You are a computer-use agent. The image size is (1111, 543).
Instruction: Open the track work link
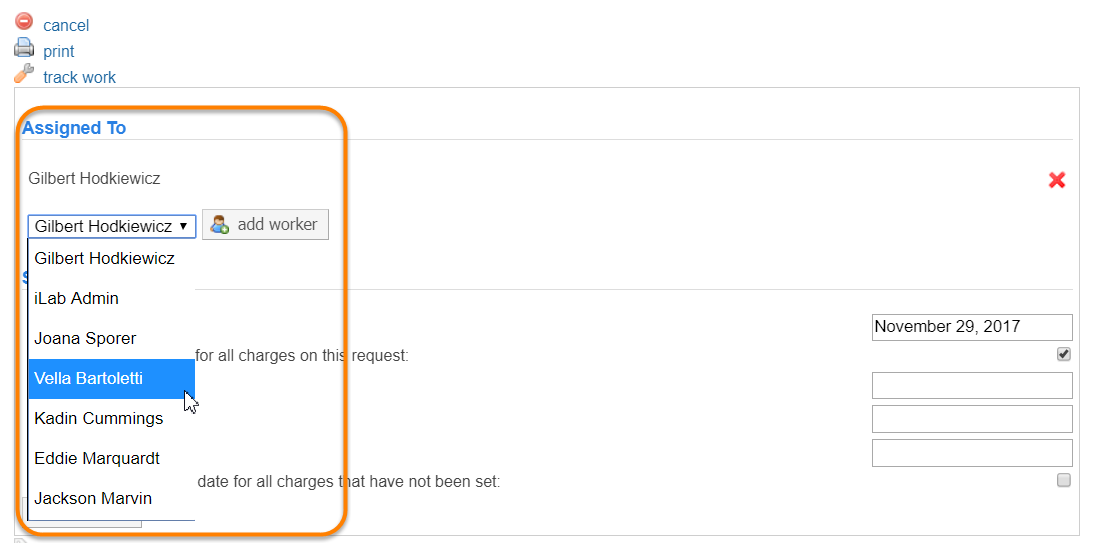tap(79, 77)
